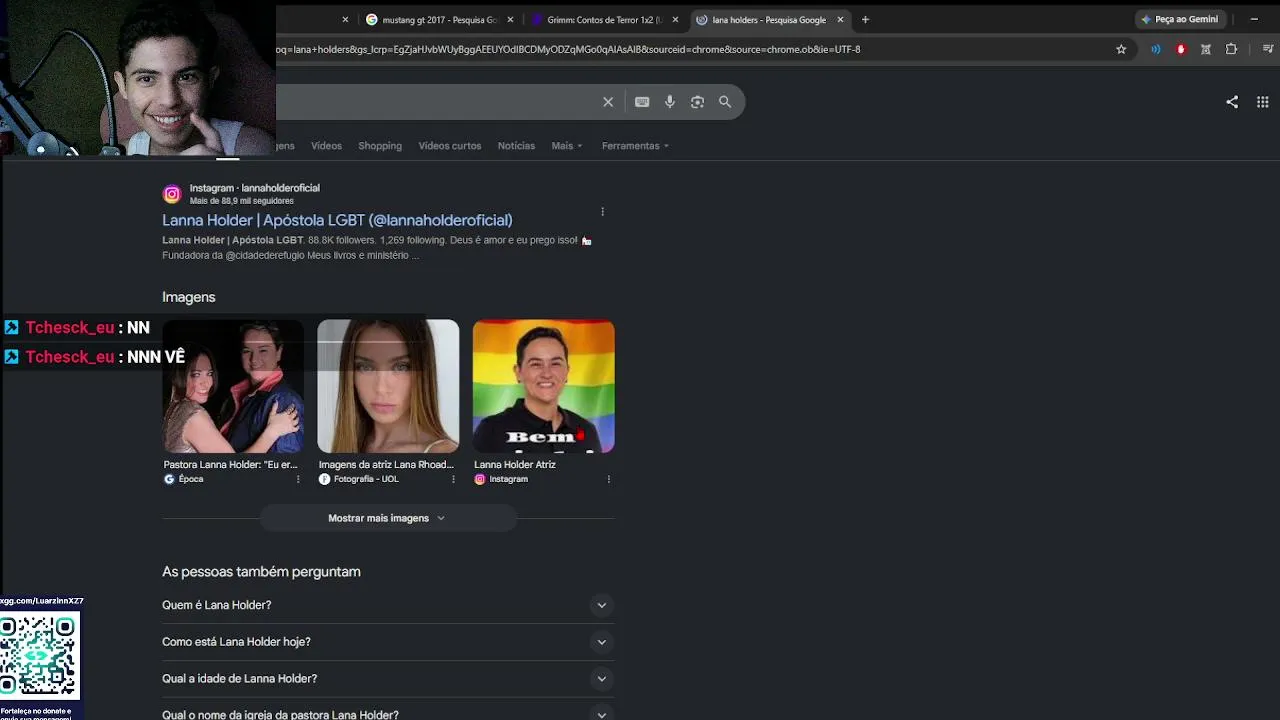This screenshot has width=1280, height=720.
Task: Open the Google apps grid
Action: [1263, 102]
